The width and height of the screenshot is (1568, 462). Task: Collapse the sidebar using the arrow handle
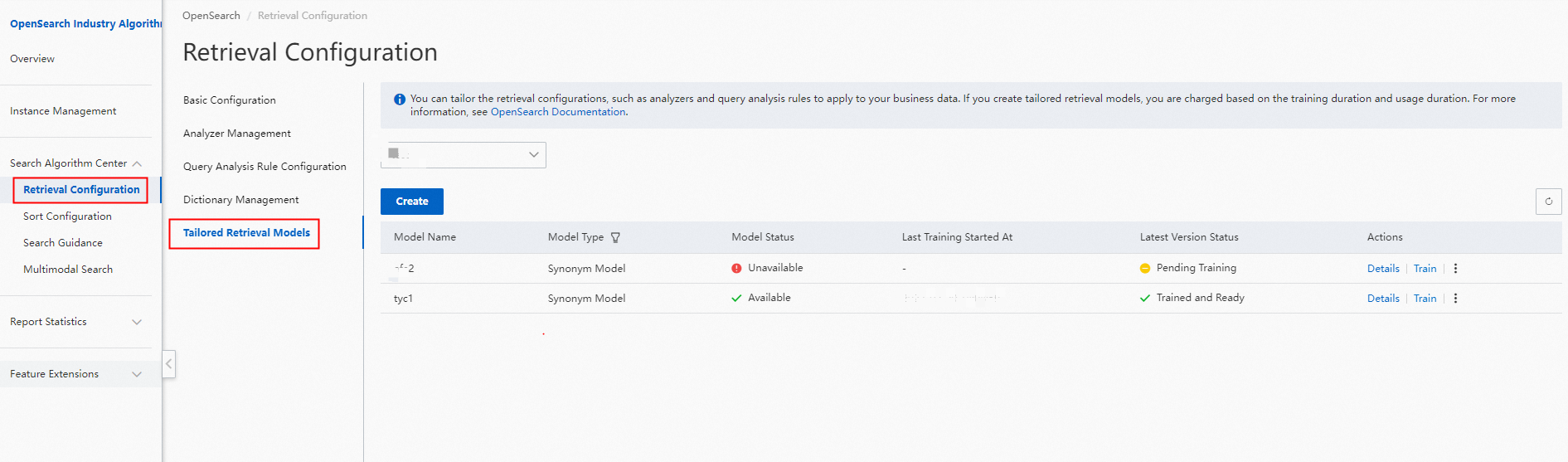(168, 364)
